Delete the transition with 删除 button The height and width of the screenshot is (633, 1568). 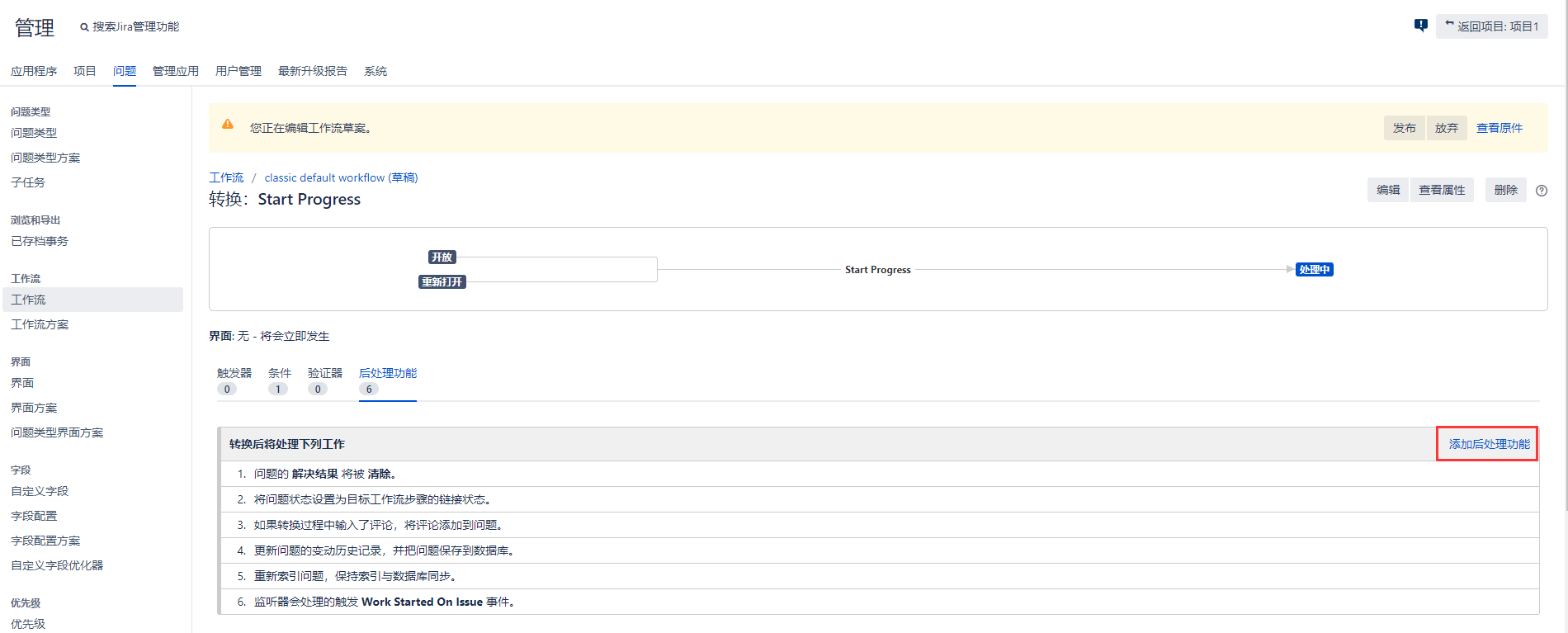click(1505, 190)
